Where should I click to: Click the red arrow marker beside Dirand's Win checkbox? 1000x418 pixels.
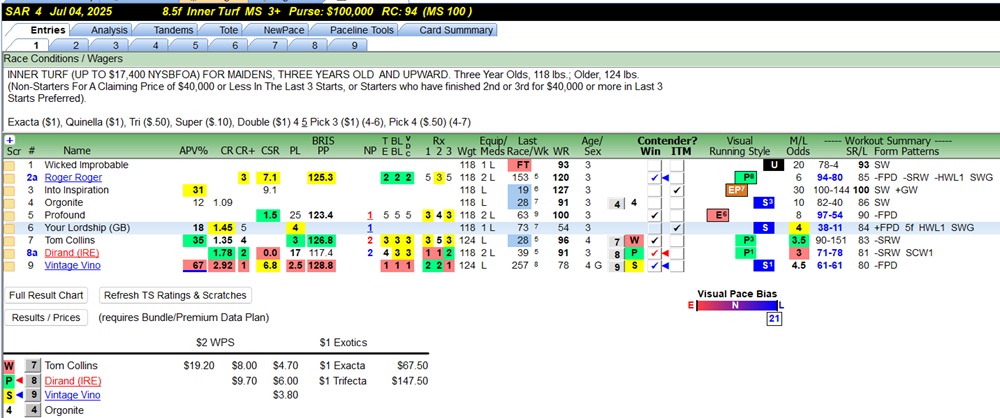(x=665, y=253)
